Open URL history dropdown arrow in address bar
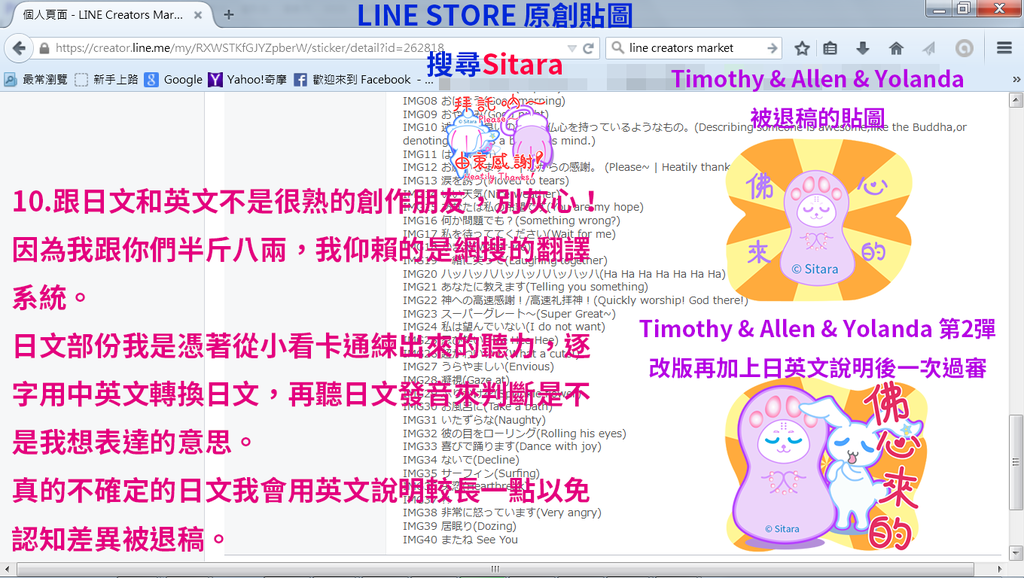Screen dimensions: 1024x578 tap(572, 48)
